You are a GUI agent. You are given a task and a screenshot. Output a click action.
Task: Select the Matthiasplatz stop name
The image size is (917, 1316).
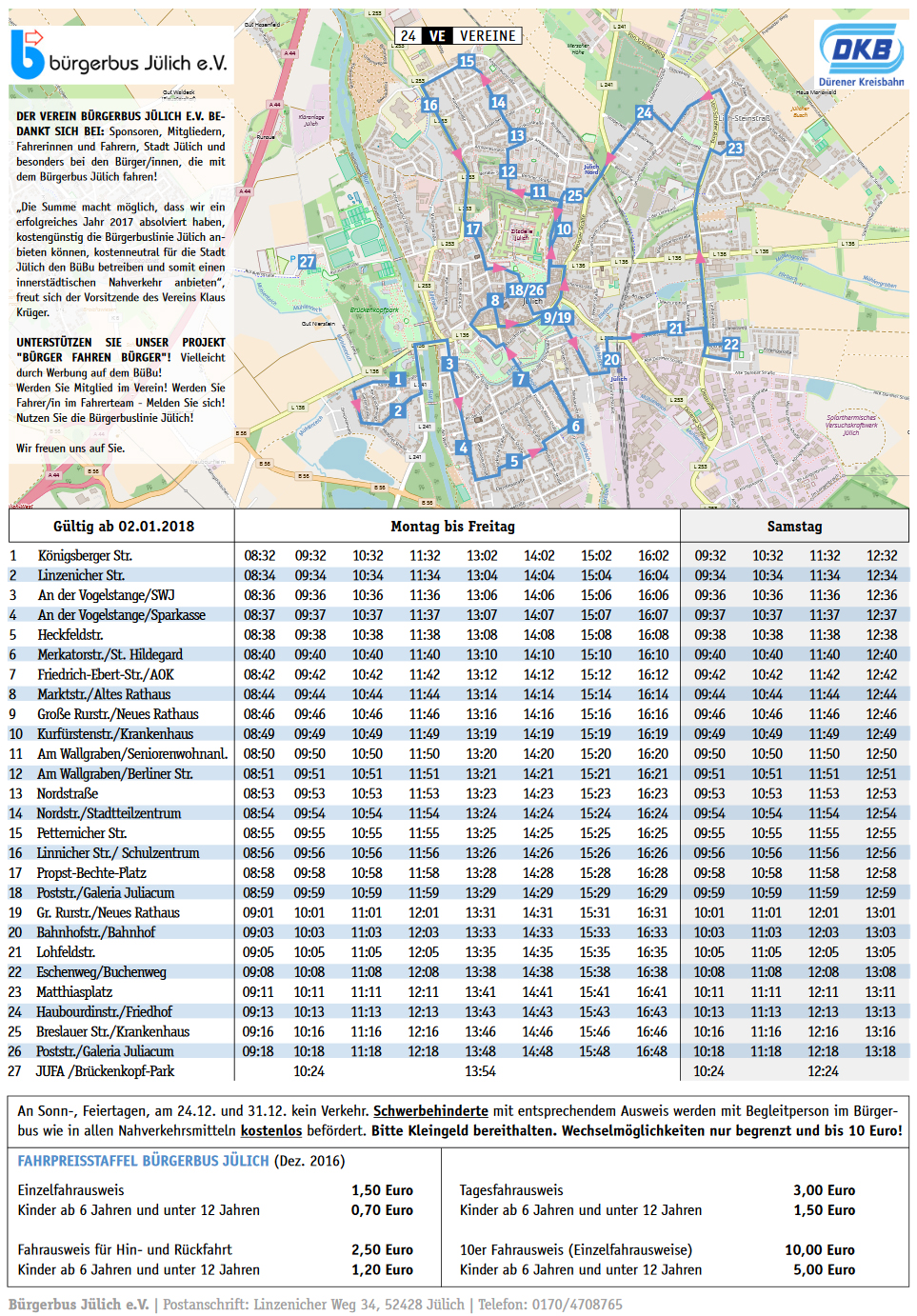pyautogui.click(x=74, y=992)
